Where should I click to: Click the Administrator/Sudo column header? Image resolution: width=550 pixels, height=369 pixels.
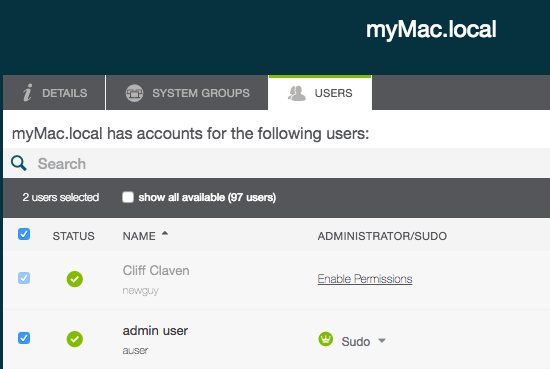tap(382, 236)
